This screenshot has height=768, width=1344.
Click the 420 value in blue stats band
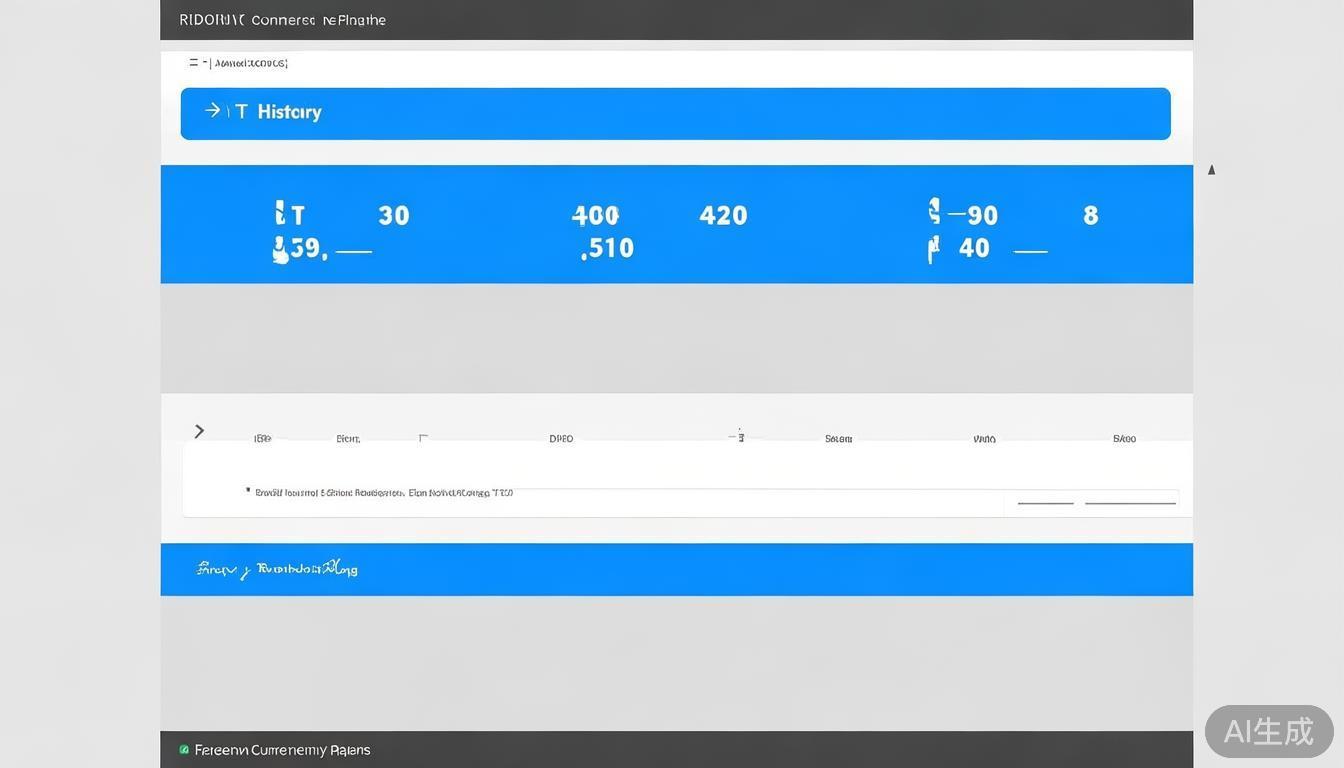tap(723, 215)
